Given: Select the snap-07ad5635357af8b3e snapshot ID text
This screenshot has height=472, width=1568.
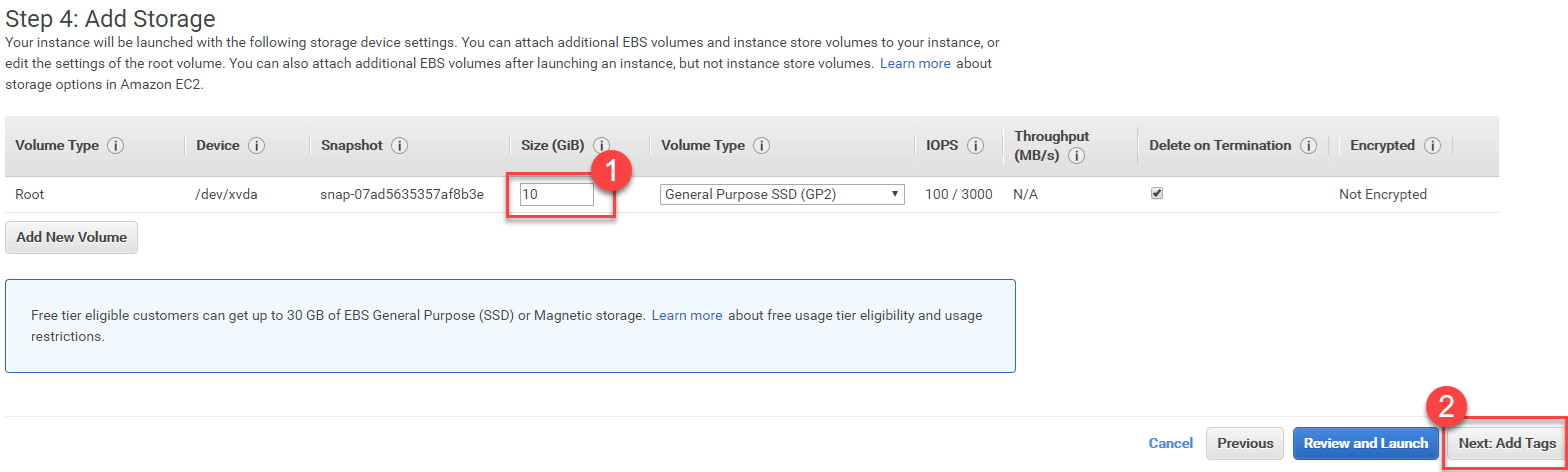Looking at the screenshot, I should click(x=402, y=195).
